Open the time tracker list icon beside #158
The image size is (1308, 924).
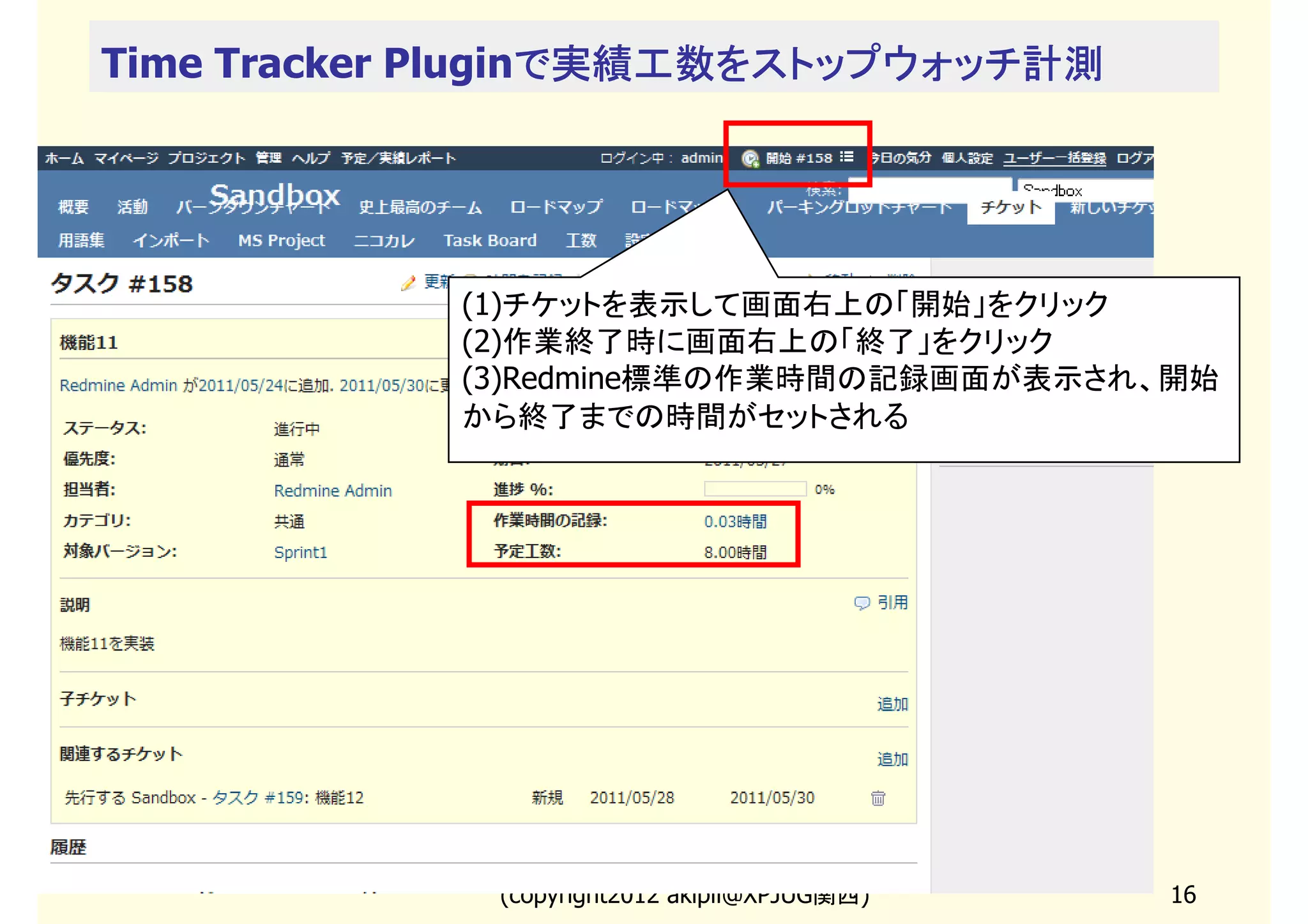pyautogui.click(x=847, y=157)
